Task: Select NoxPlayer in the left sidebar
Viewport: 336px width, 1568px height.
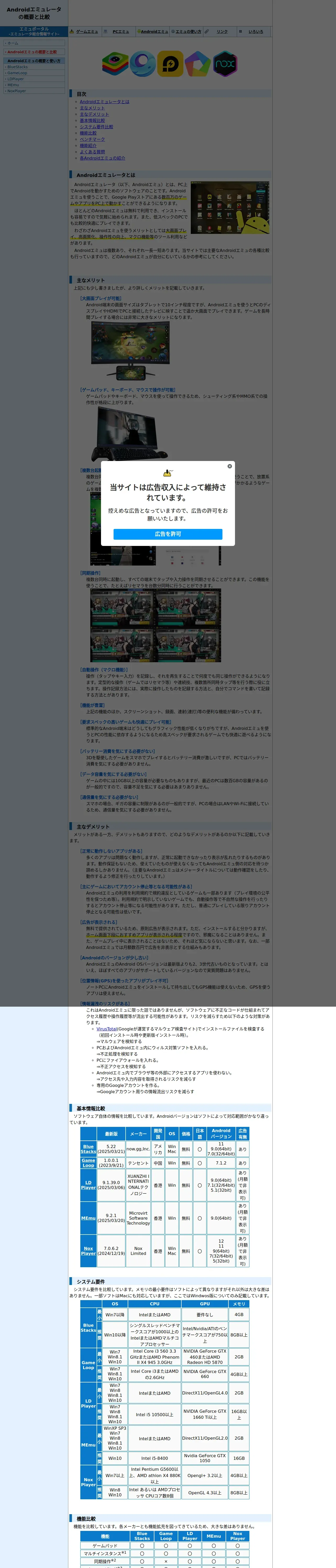Action: (x=33, y=91)
